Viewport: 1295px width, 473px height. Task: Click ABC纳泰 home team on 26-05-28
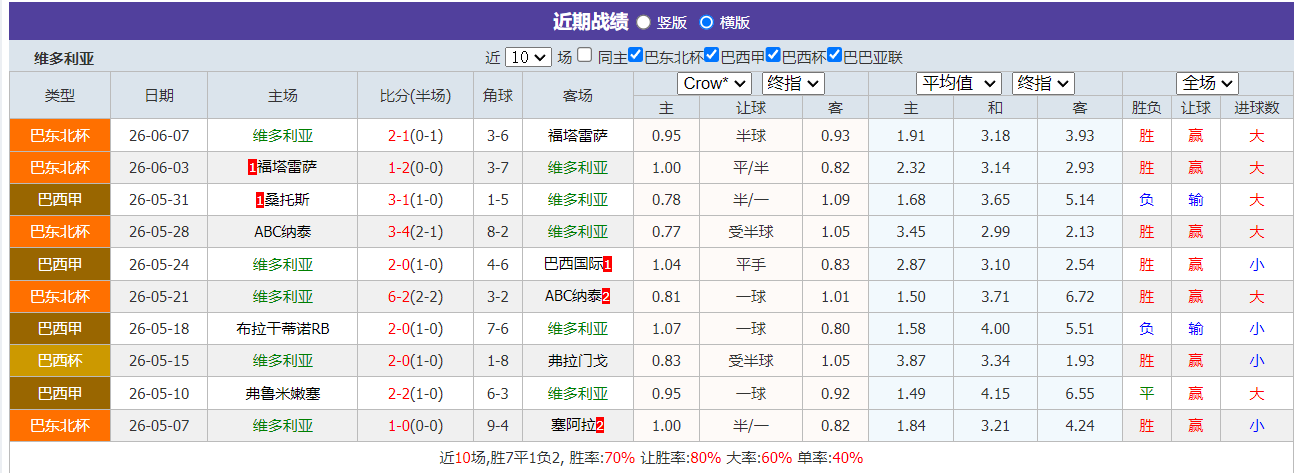(x=283, y=231)
